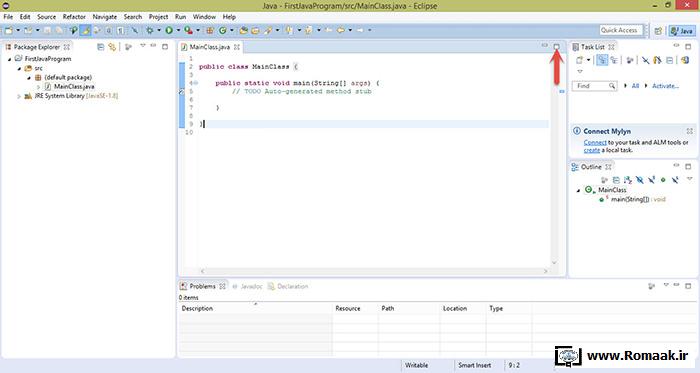
Task: Toggle Show Whitespace Characters pilcrow icon
Action: [x=121, y=30]
